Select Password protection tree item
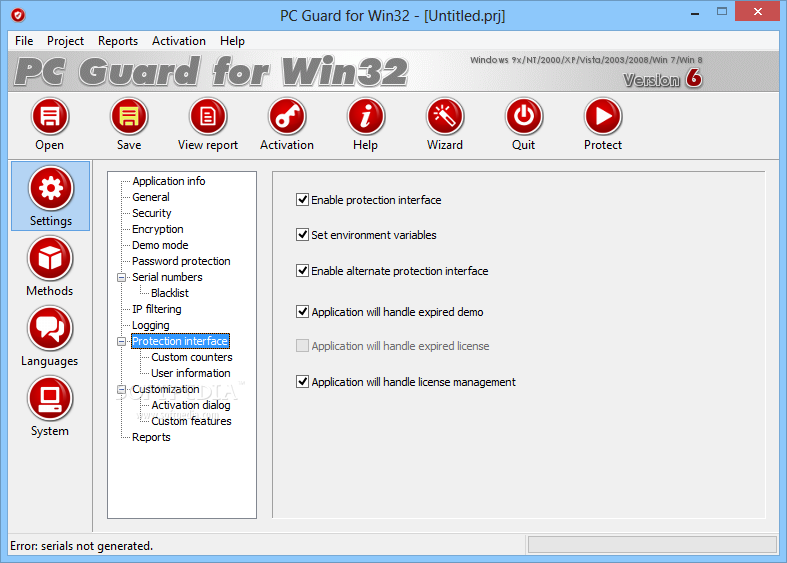The image size is (787, 563). tap(181, 261)
